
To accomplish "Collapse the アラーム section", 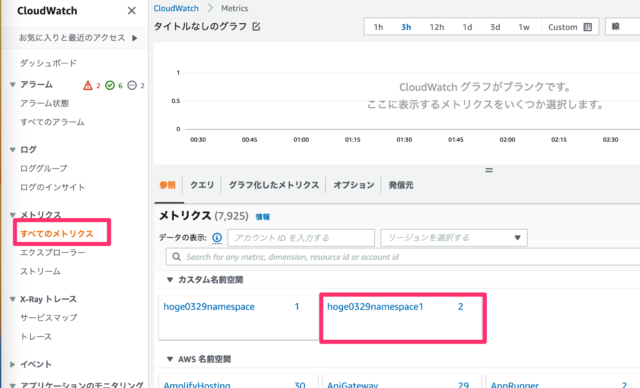I will 13,84.
